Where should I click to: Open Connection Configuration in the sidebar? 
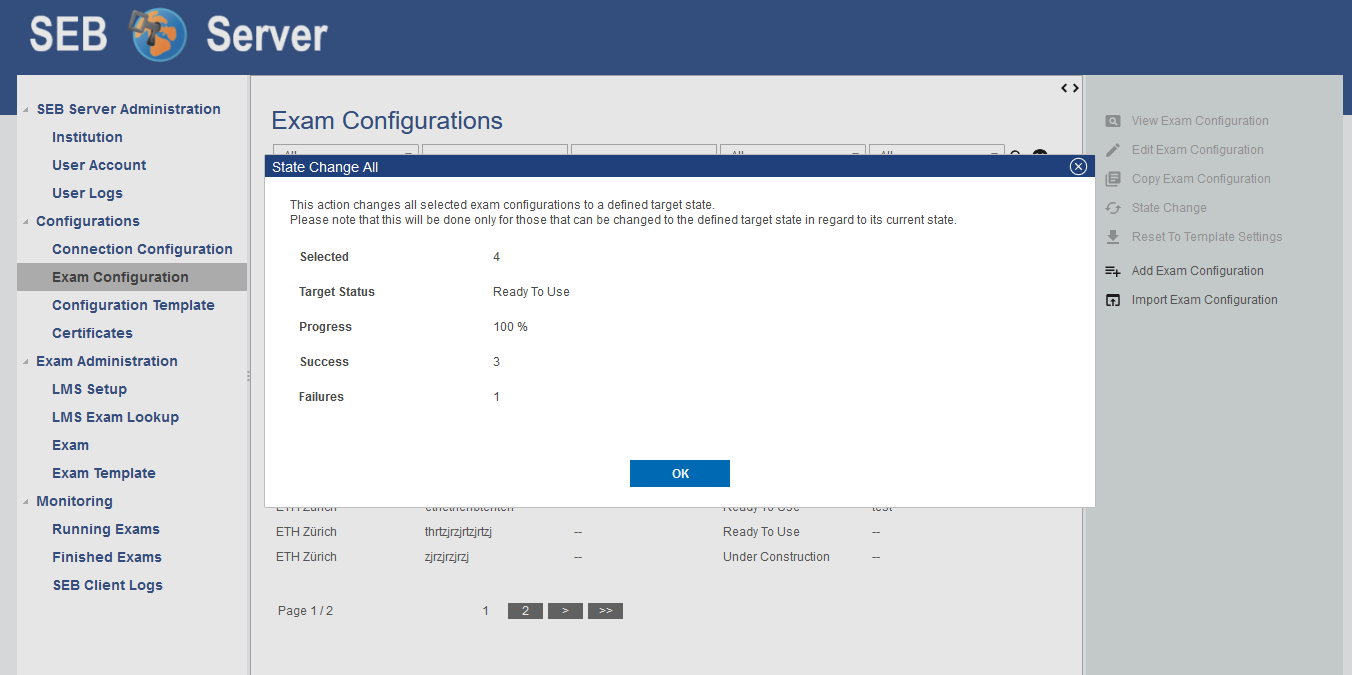(x=142, y=249)
